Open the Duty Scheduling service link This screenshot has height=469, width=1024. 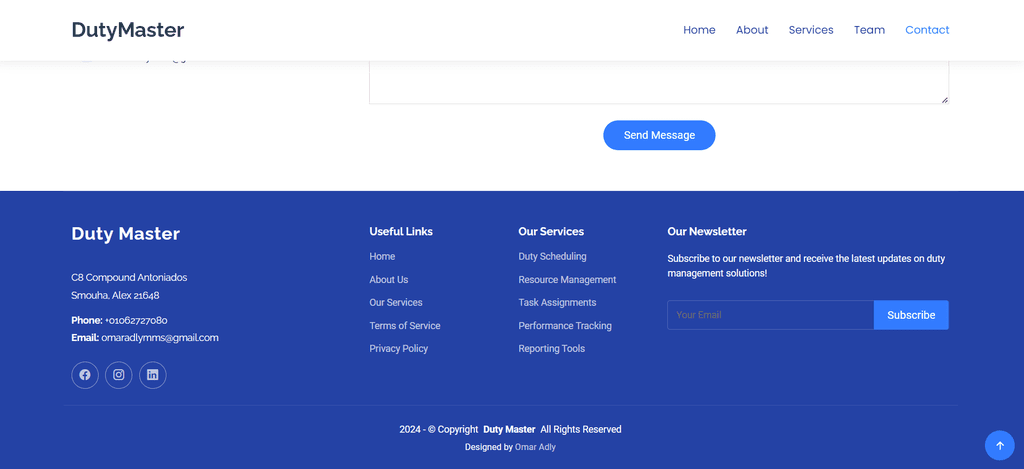tap(552, 257)
